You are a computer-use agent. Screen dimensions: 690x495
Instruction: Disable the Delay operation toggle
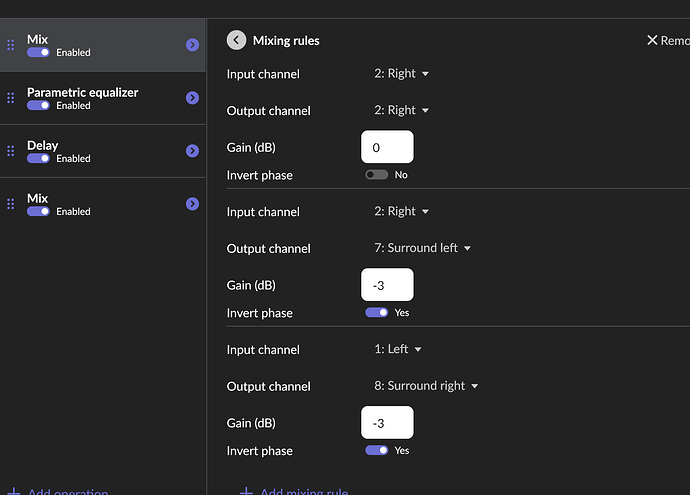tap(38, 158)
